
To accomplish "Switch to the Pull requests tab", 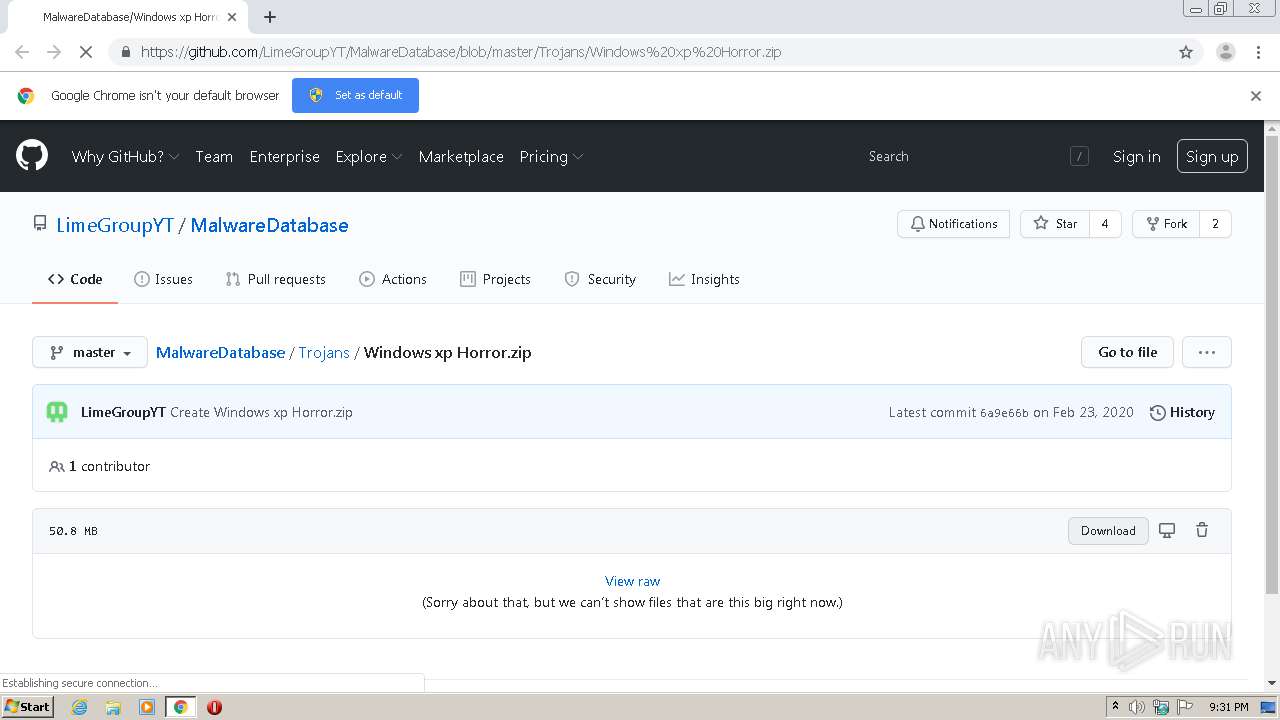I will (x=276, y=279).
